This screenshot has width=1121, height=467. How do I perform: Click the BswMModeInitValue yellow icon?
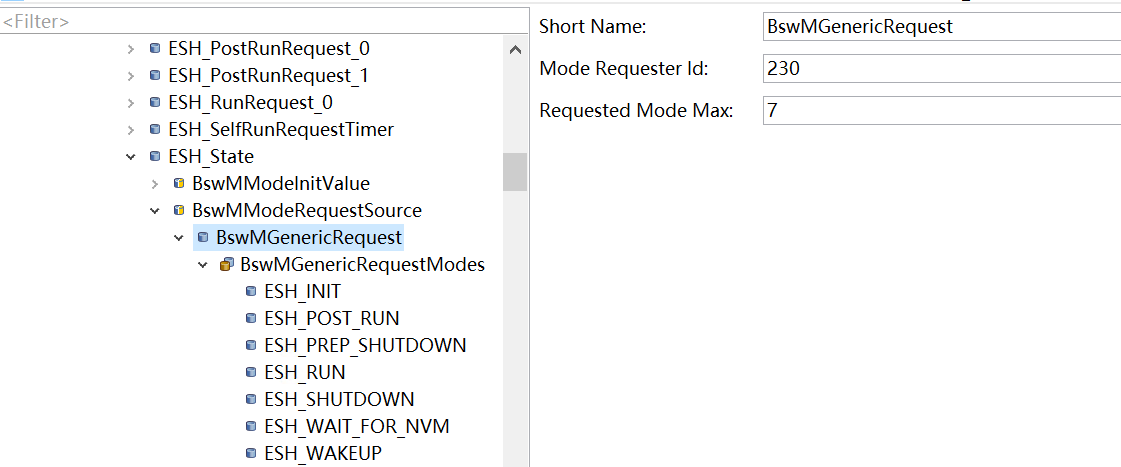179,183
